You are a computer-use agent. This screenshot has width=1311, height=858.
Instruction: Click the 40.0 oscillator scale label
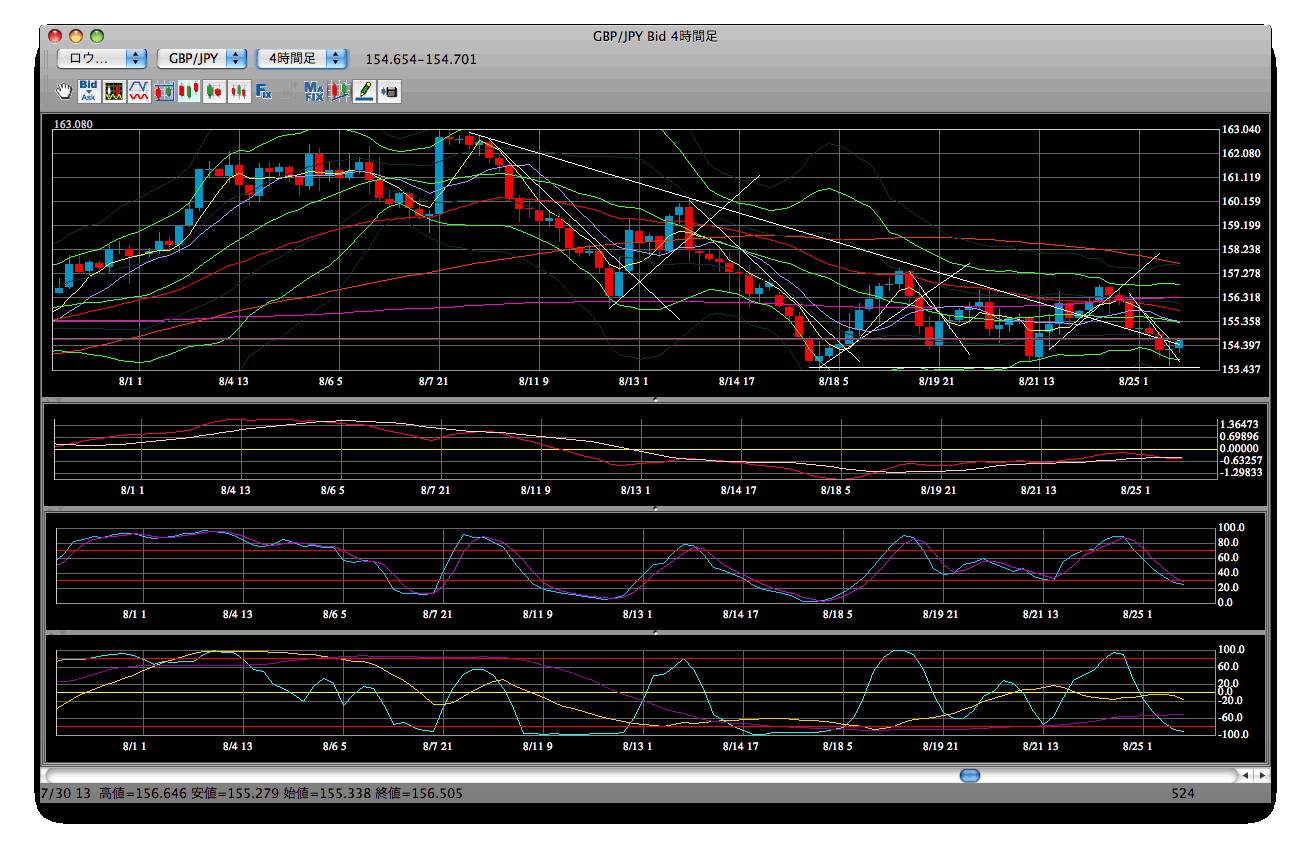pos(1229,573)
